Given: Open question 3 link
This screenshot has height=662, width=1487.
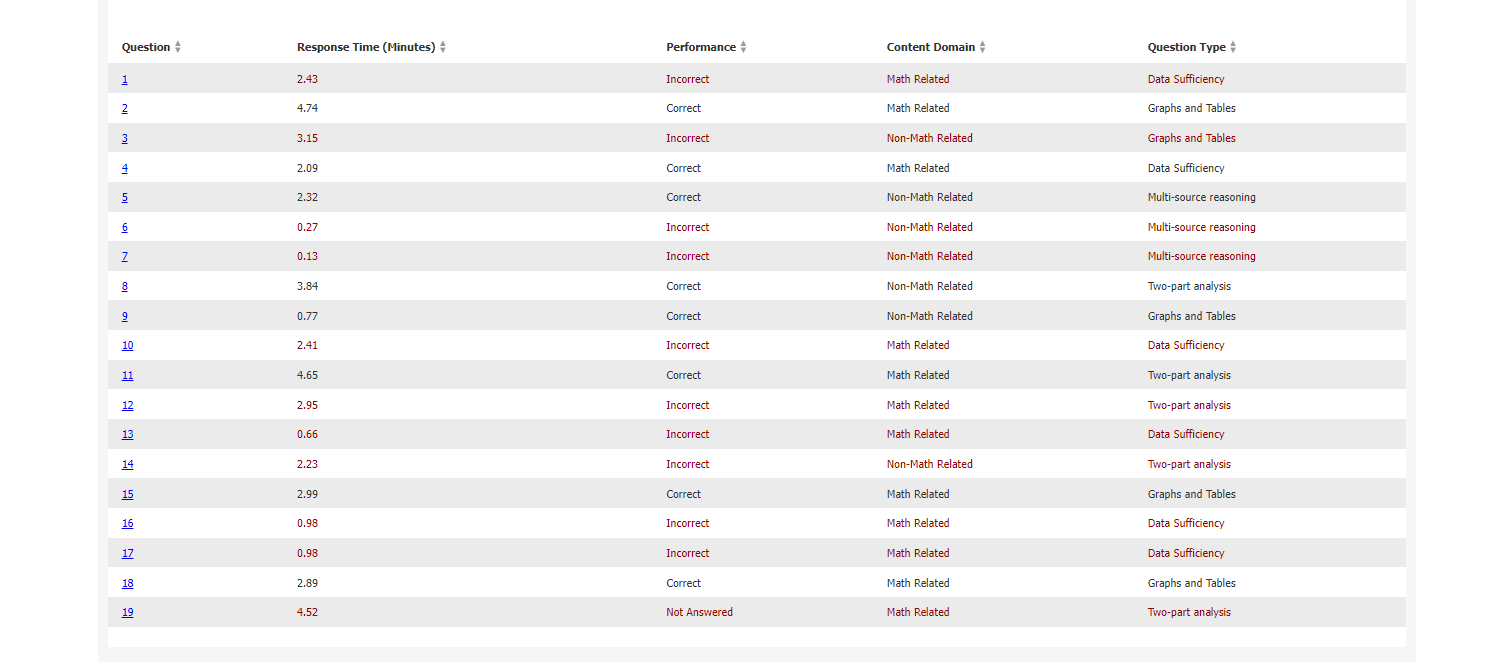Looking at the screenshot, I should [125, 138].
